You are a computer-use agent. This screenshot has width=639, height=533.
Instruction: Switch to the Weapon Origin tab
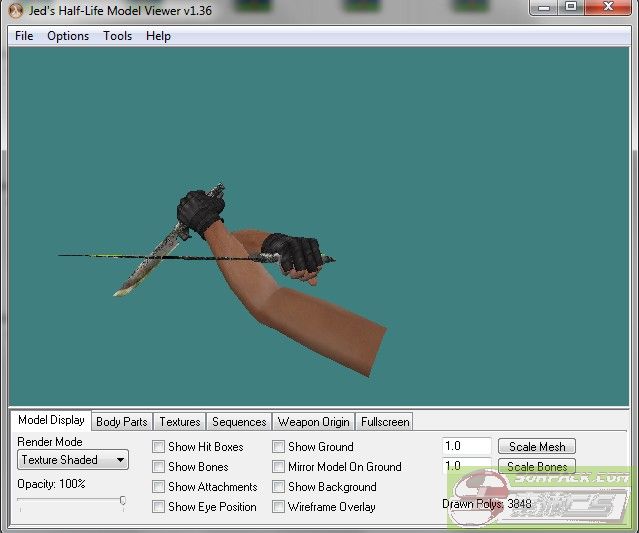point(313,422)
